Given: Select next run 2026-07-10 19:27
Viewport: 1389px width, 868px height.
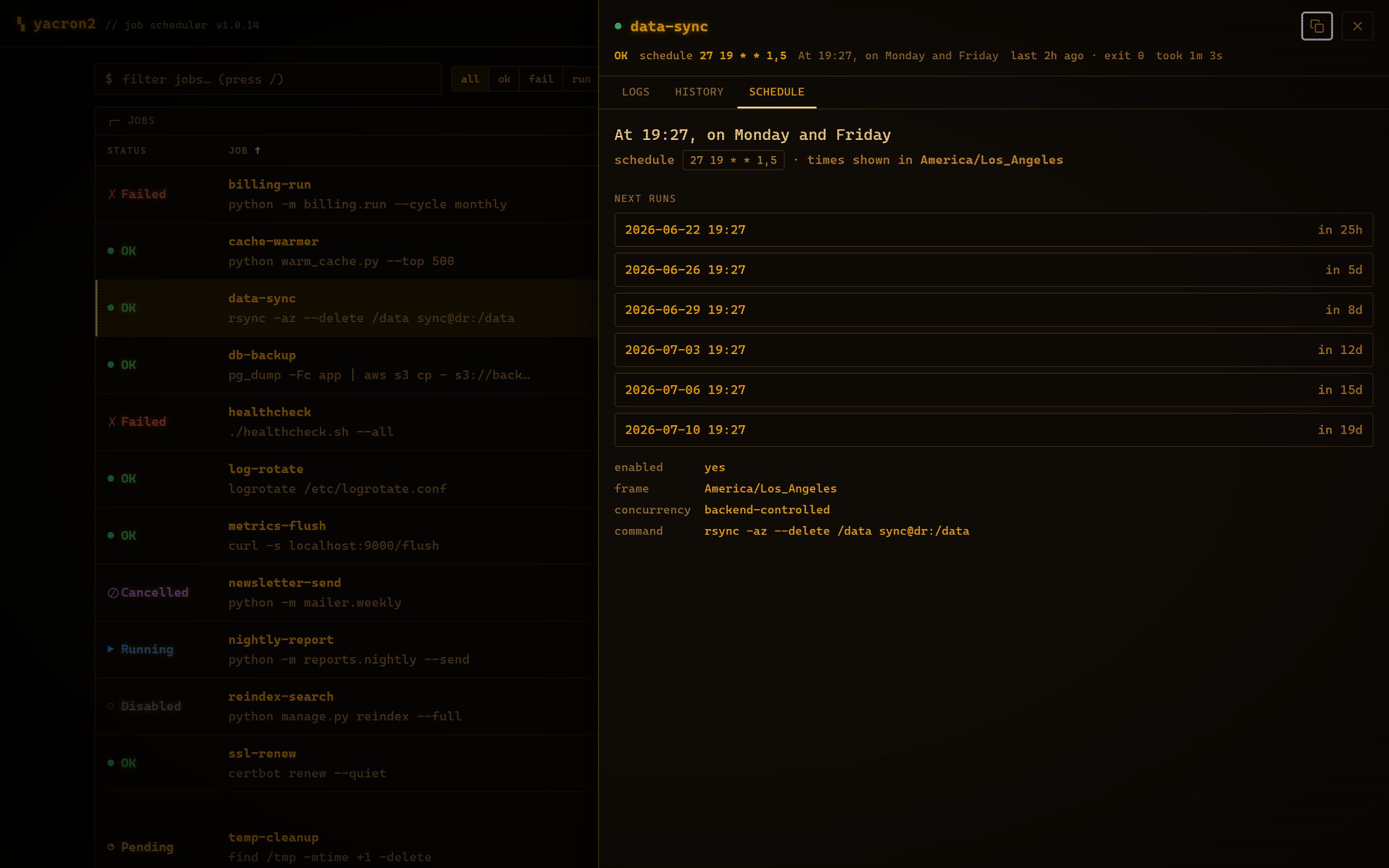Looking at the screenshot, I should 994,430.
